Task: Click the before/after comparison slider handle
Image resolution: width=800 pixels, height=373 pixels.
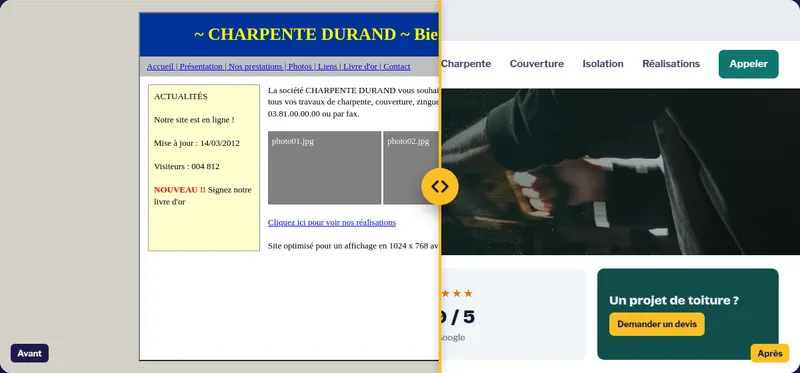Action: [440, 187]
